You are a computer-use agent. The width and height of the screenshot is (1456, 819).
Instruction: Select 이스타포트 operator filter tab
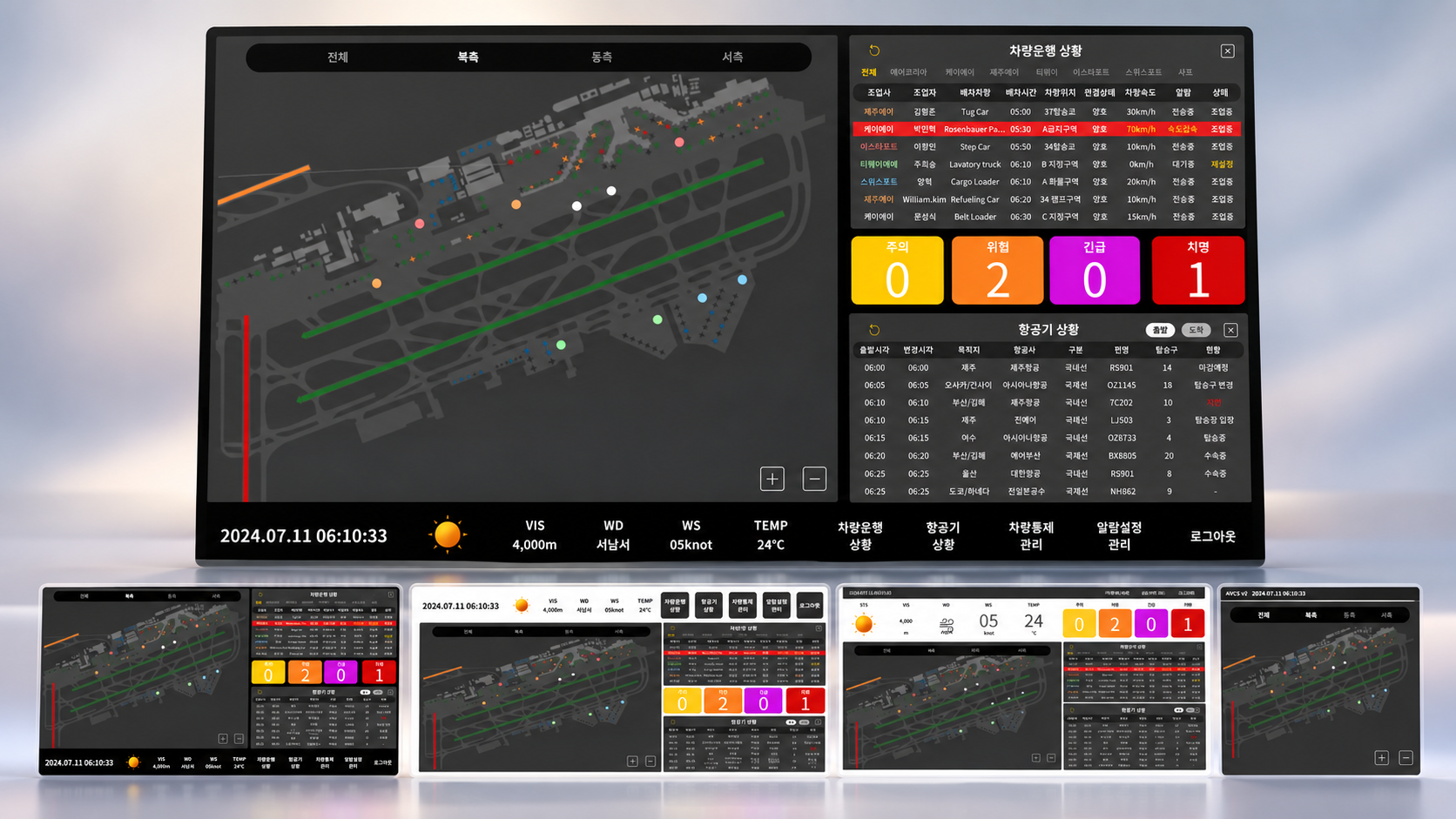point(1091,72)
